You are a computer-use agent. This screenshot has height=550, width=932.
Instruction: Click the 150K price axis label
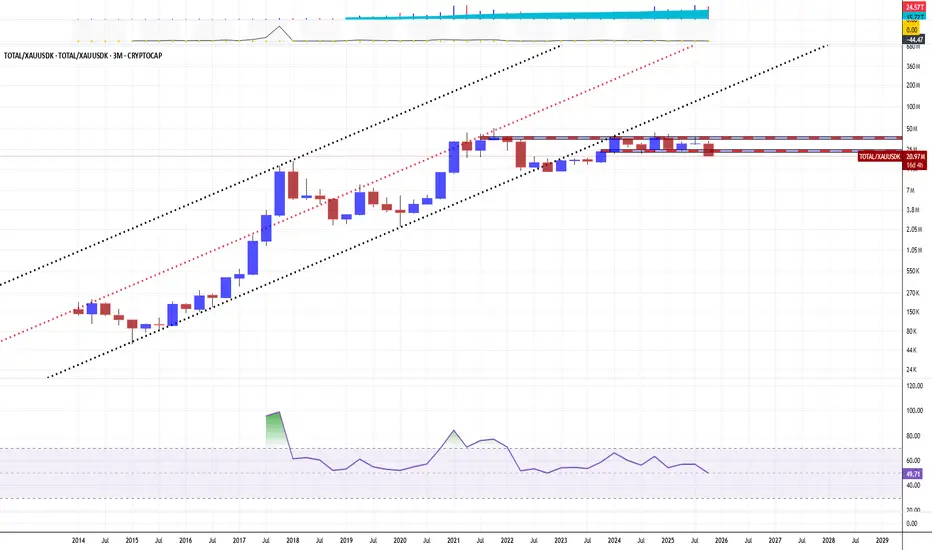coord(913,312)
